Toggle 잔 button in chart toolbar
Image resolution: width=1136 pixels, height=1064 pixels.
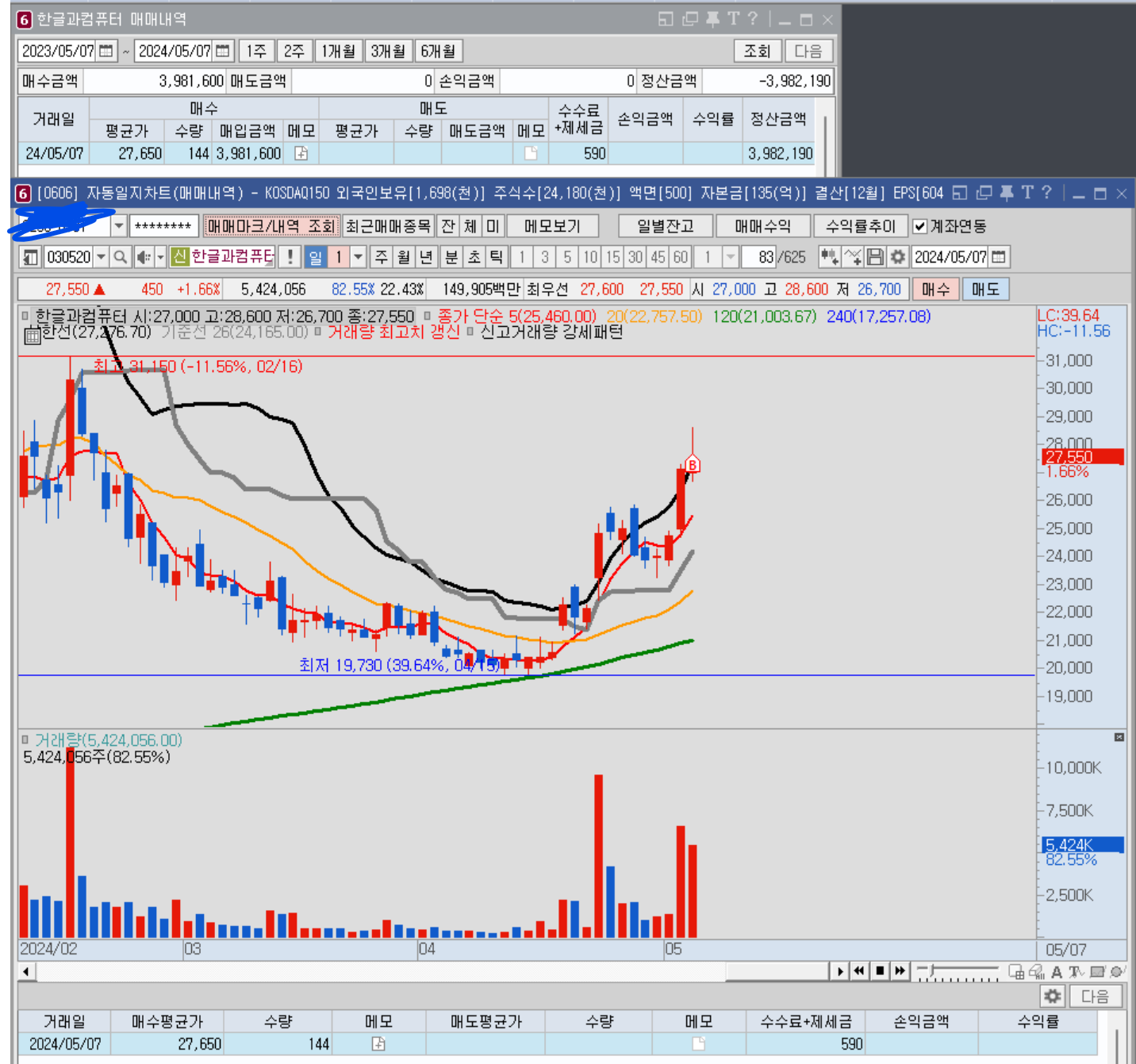(448, 226)
